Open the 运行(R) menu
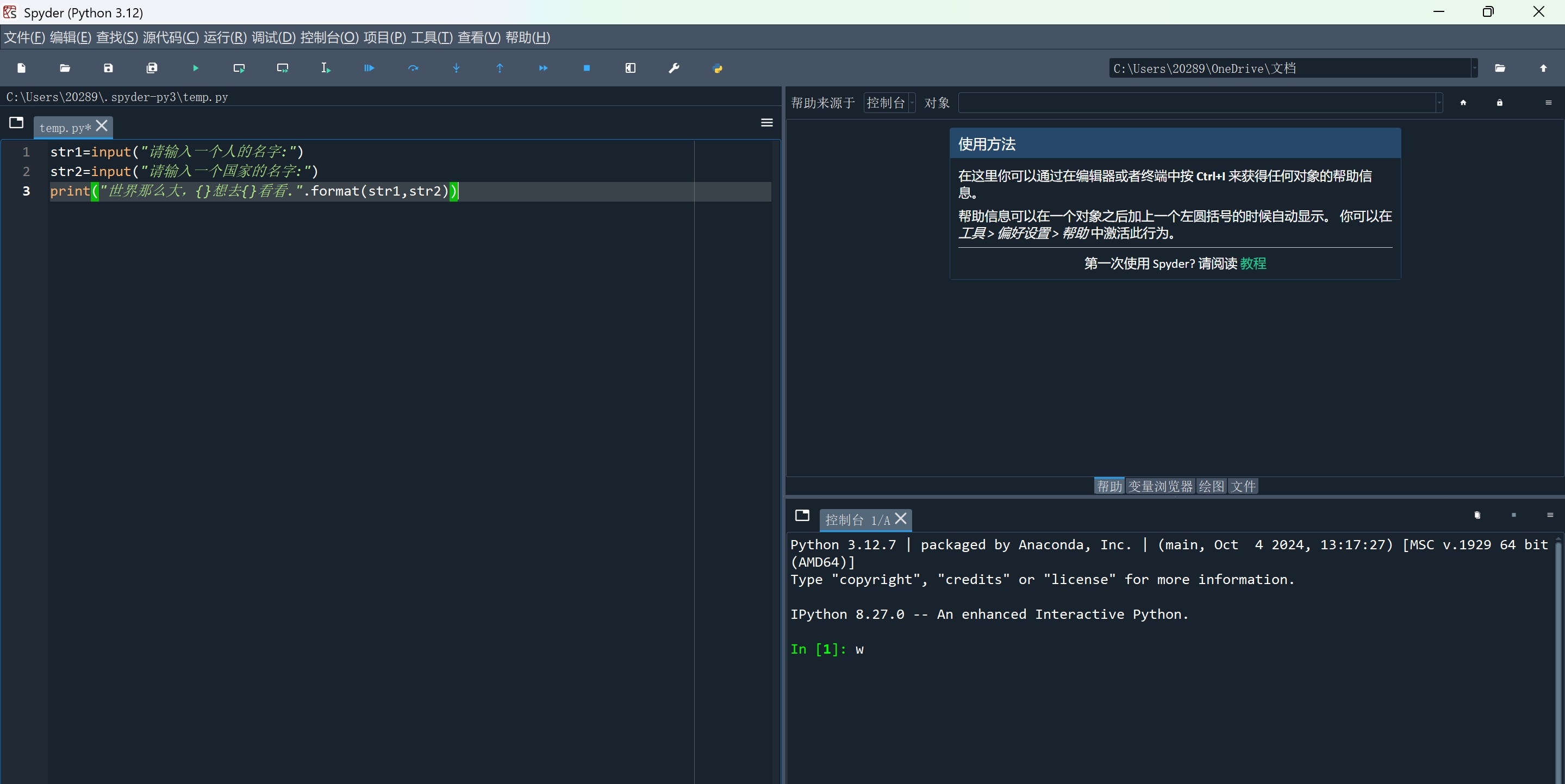 tap(225, 37)
